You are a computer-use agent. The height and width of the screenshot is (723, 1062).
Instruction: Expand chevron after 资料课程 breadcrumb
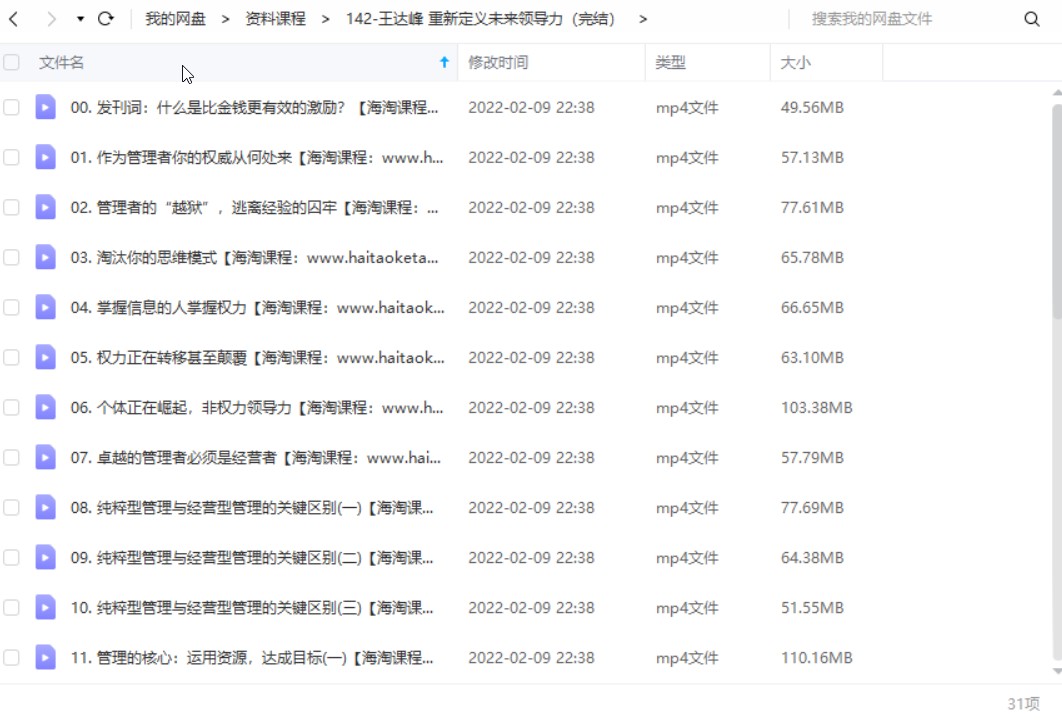click(326, 19)
